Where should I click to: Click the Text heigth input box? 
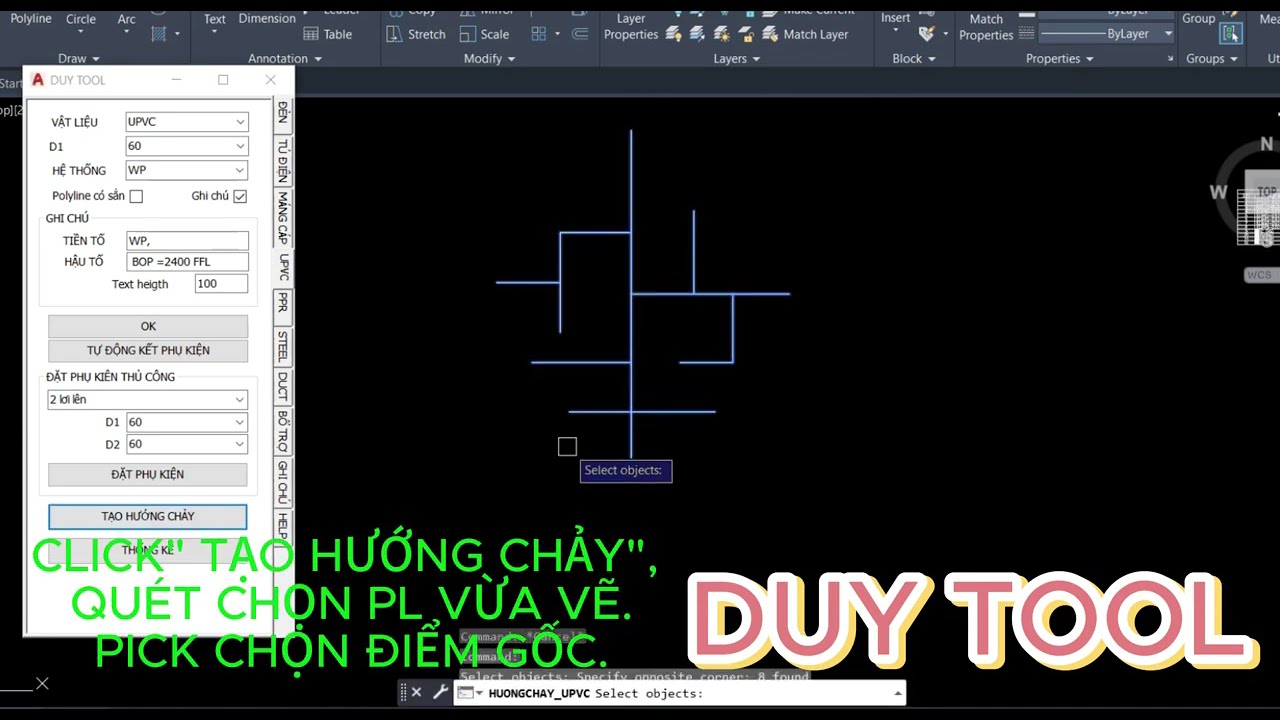pos(221,284)
